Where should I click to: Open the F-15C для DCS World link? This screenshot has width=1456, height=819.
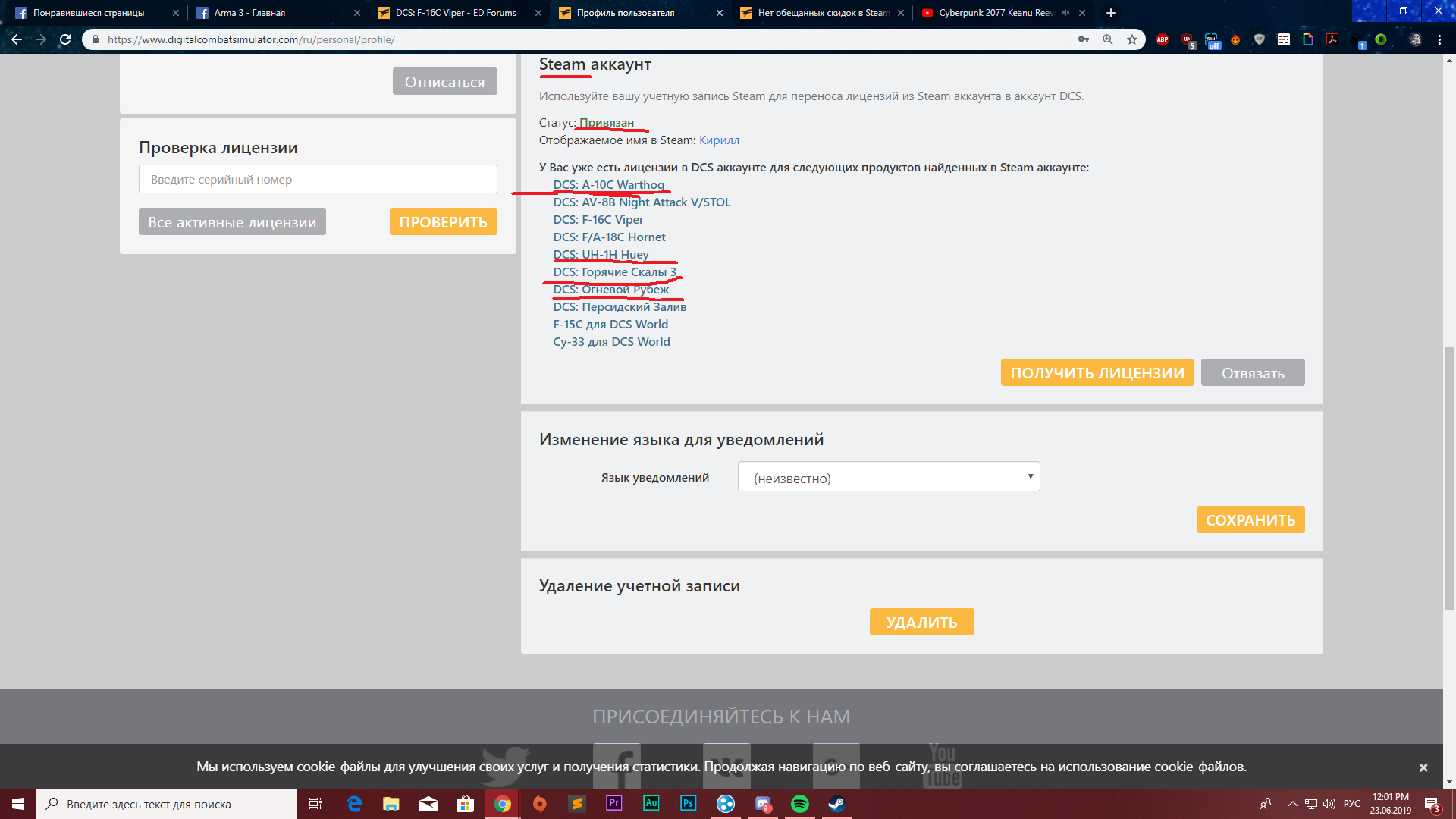pos(611,325)
